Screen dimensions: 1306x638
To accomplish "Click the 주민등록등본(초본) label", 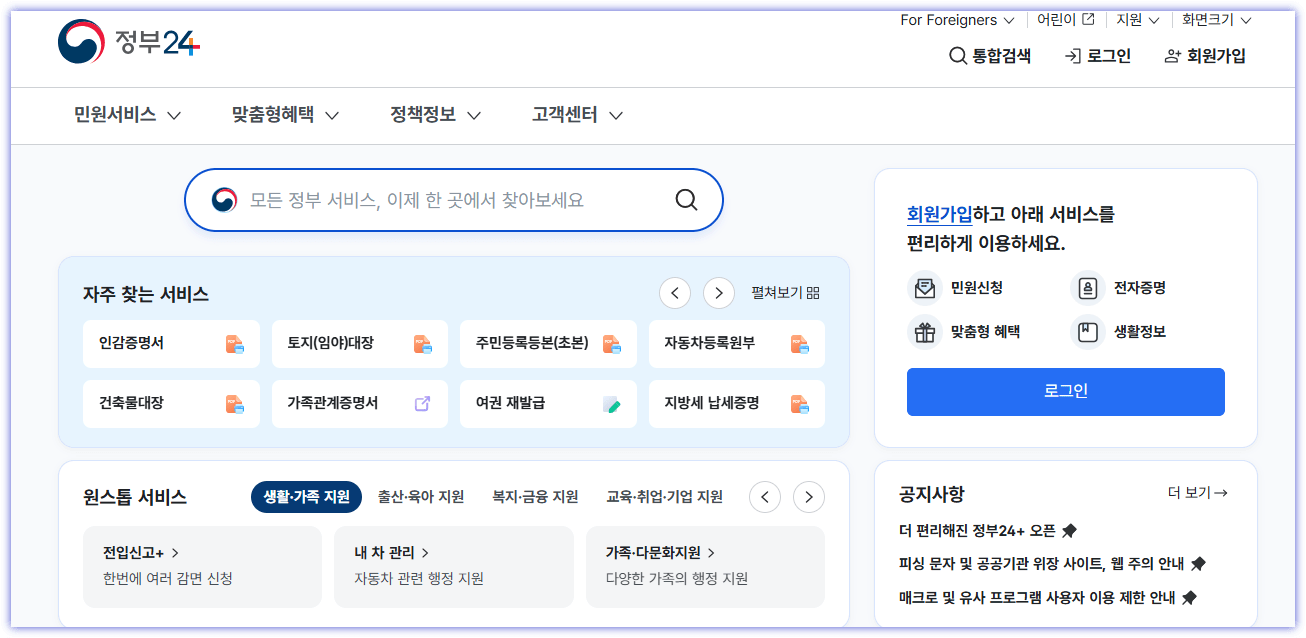I will 532,344.
